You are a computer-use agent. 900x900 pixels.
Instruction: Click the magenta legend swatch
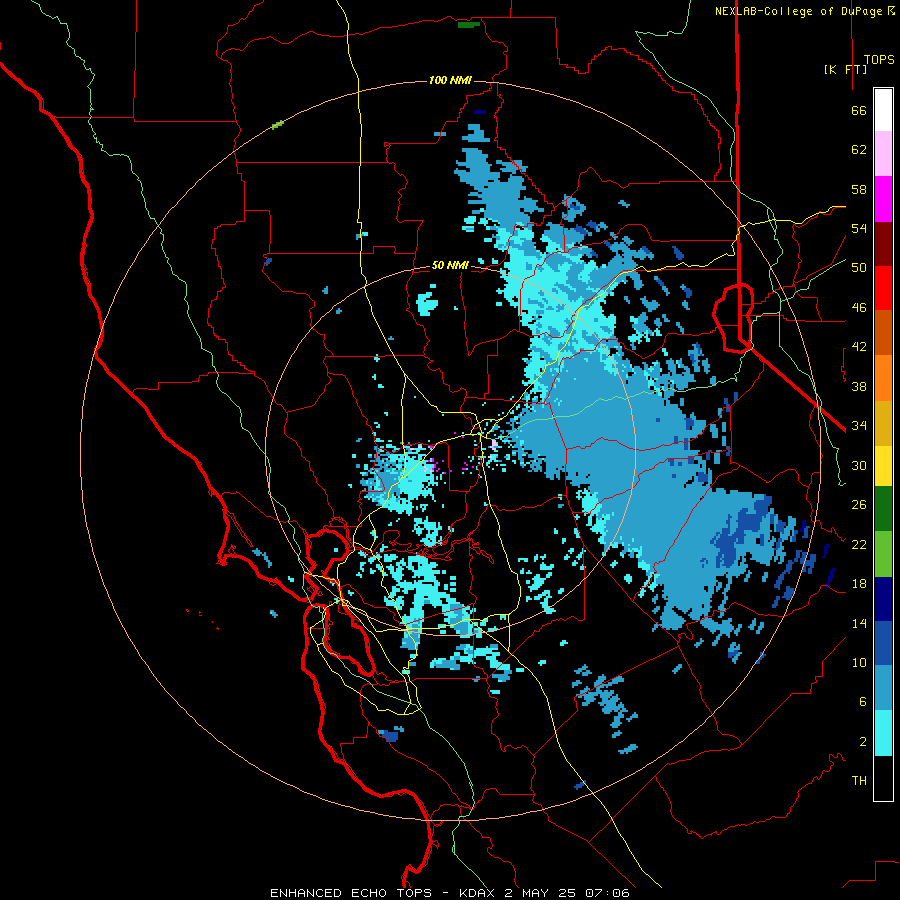(x=883, y=199)
